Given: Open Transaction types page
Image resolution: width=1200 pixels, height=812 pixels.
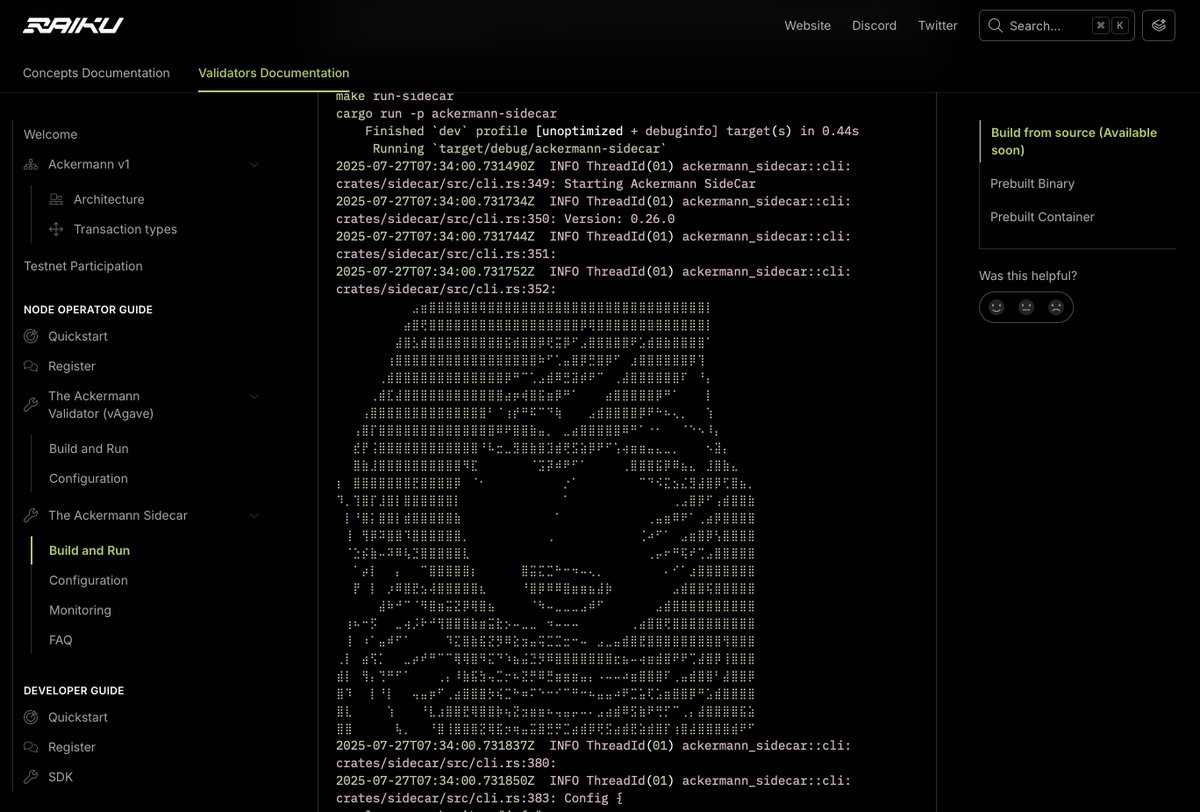Looking at the screenshot, I should (125, 229).
